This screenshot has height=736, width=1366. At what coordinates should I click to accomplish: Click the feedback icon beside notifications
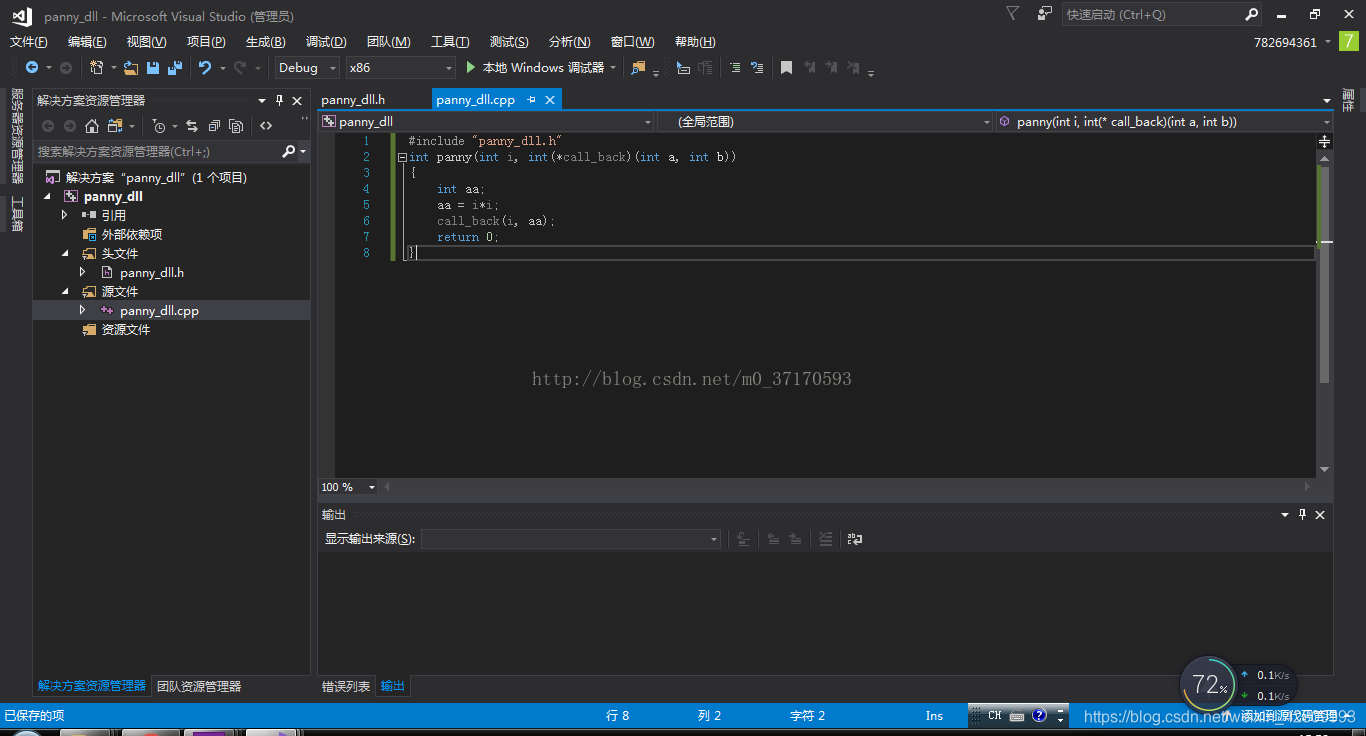tap(1045, 14)
